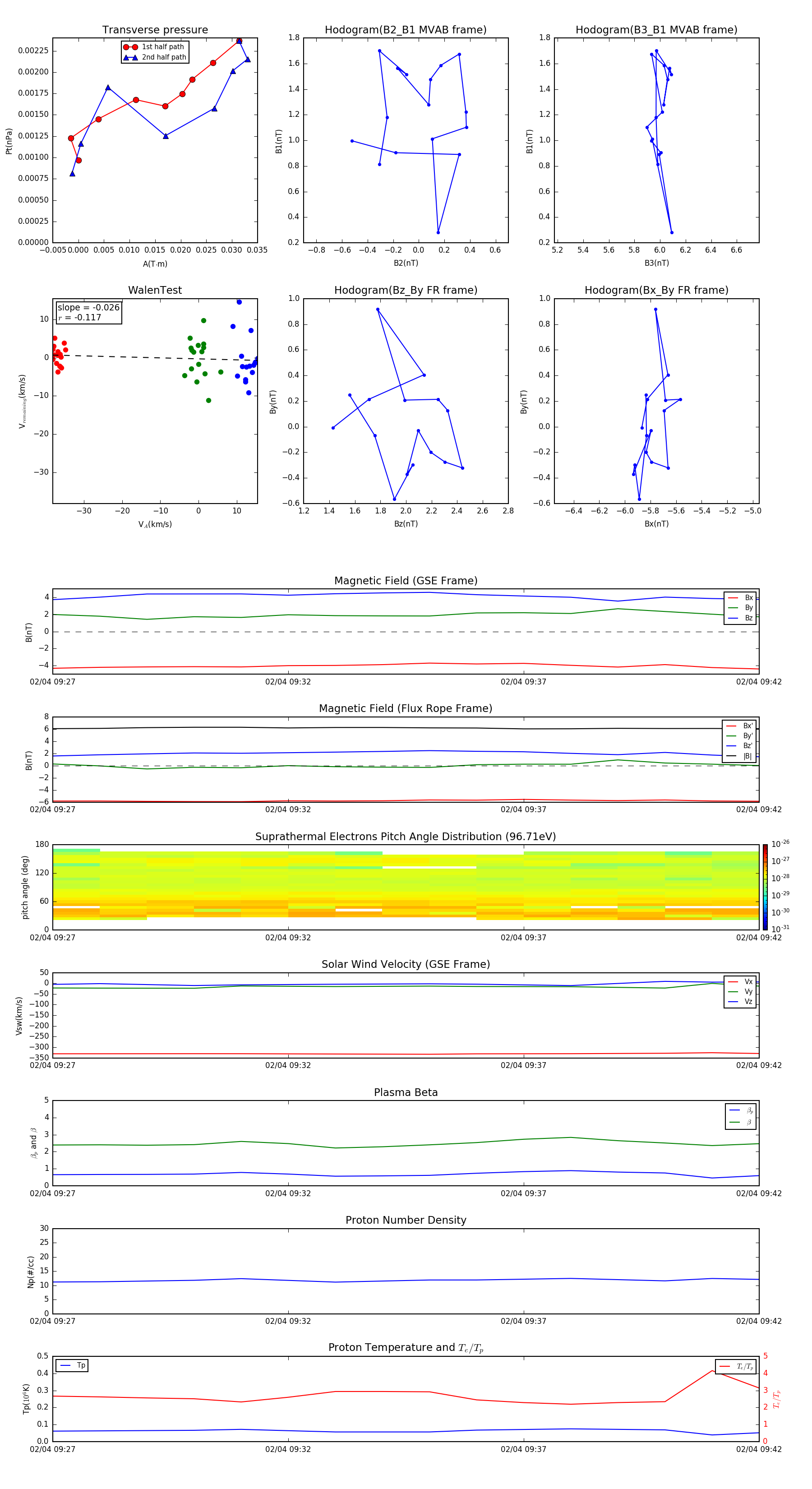This screenshot has width=812, height=1489.
Task: Click the "B2(nT)" axis label
Action: (406, 263)
